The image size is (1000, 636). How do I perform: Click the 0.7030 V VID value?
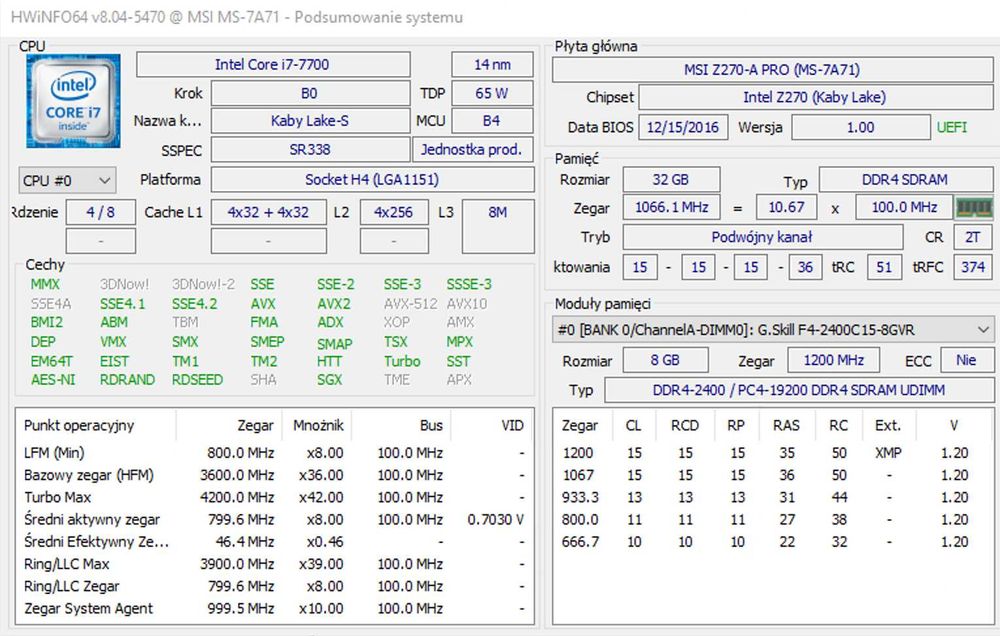click(x=496, y=520)
